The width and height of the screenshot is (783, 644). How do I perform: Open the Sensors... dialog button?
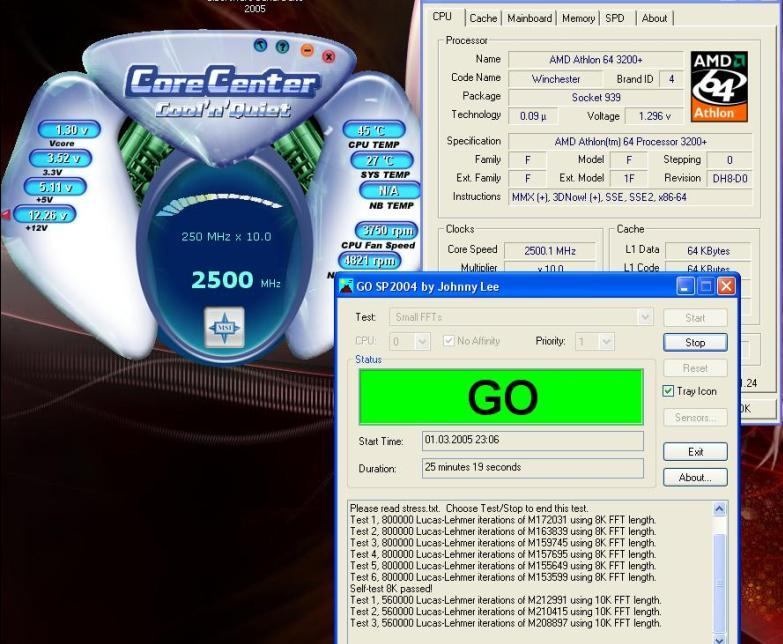click(695, 417)
